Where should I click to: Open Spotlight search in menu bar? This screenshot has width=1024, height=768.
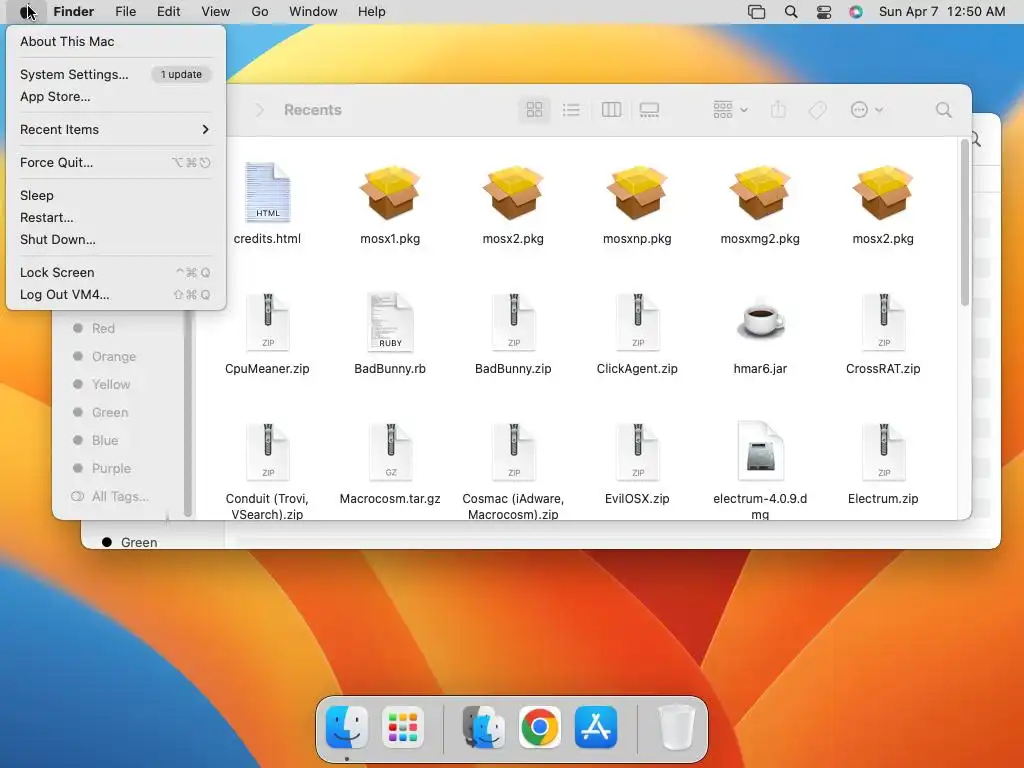click(x=791, y=12)
